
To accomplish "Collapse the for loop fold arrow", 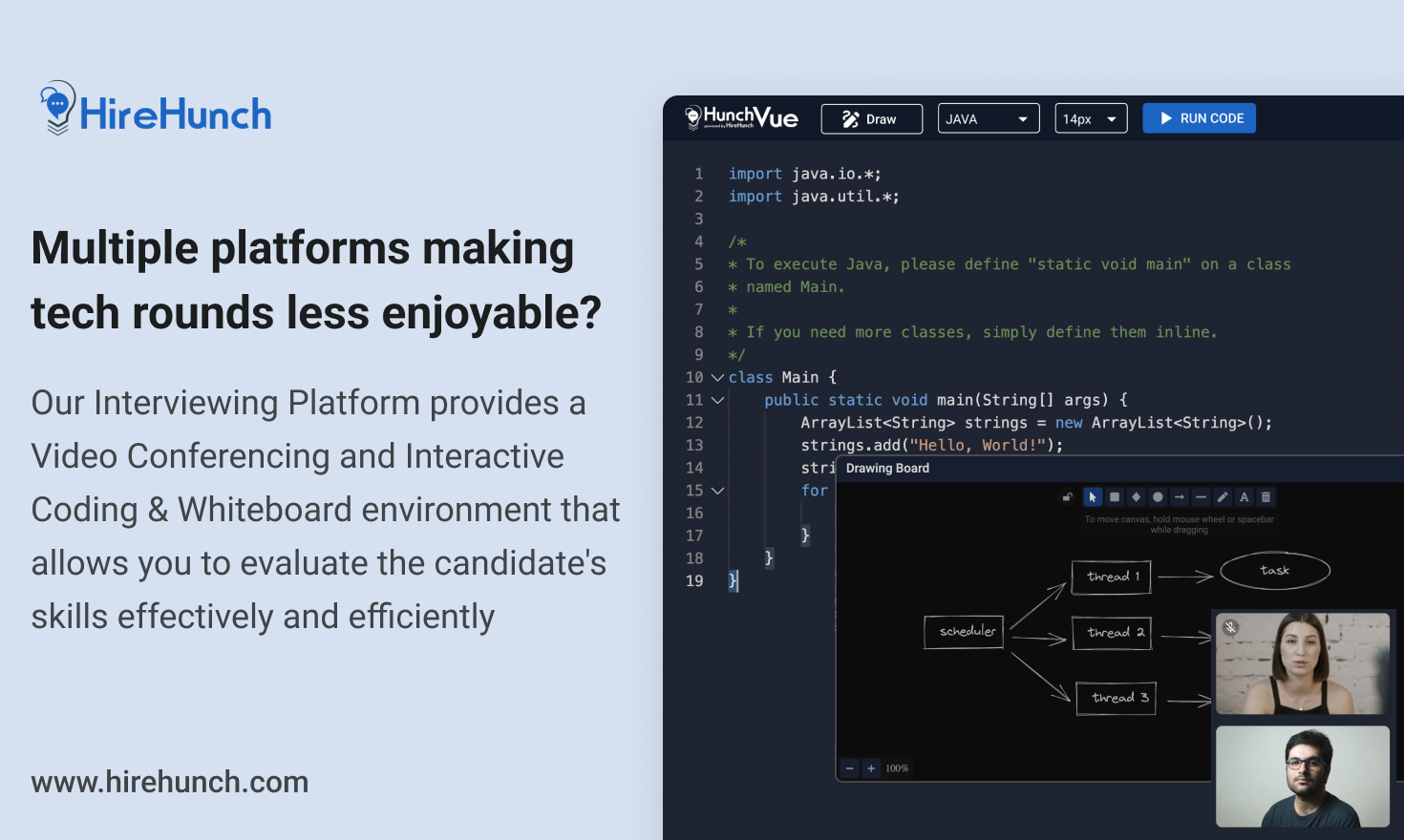I will coord(717,491).
